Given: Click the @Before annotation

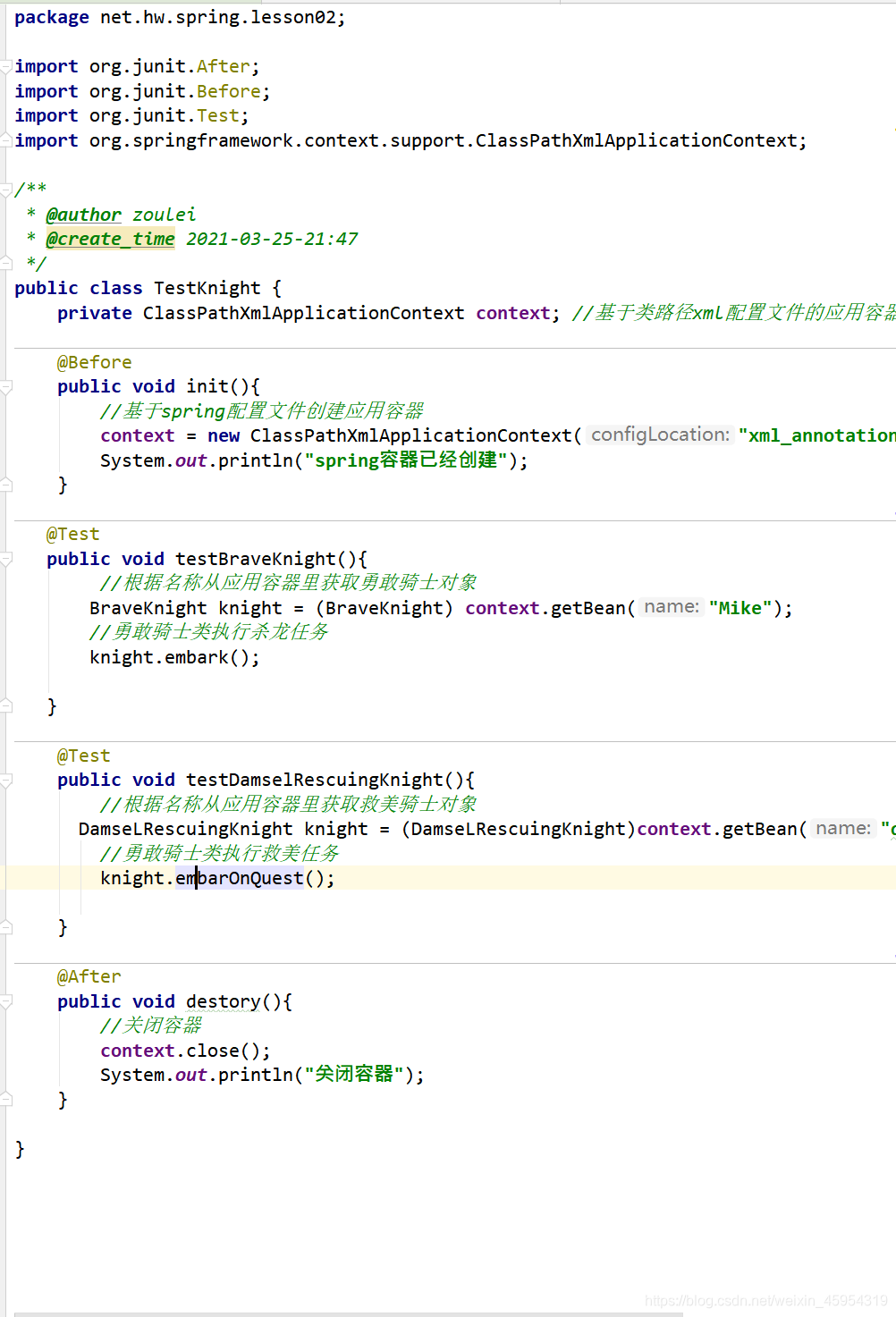Looking at the screenshot, I should [95, 362].
